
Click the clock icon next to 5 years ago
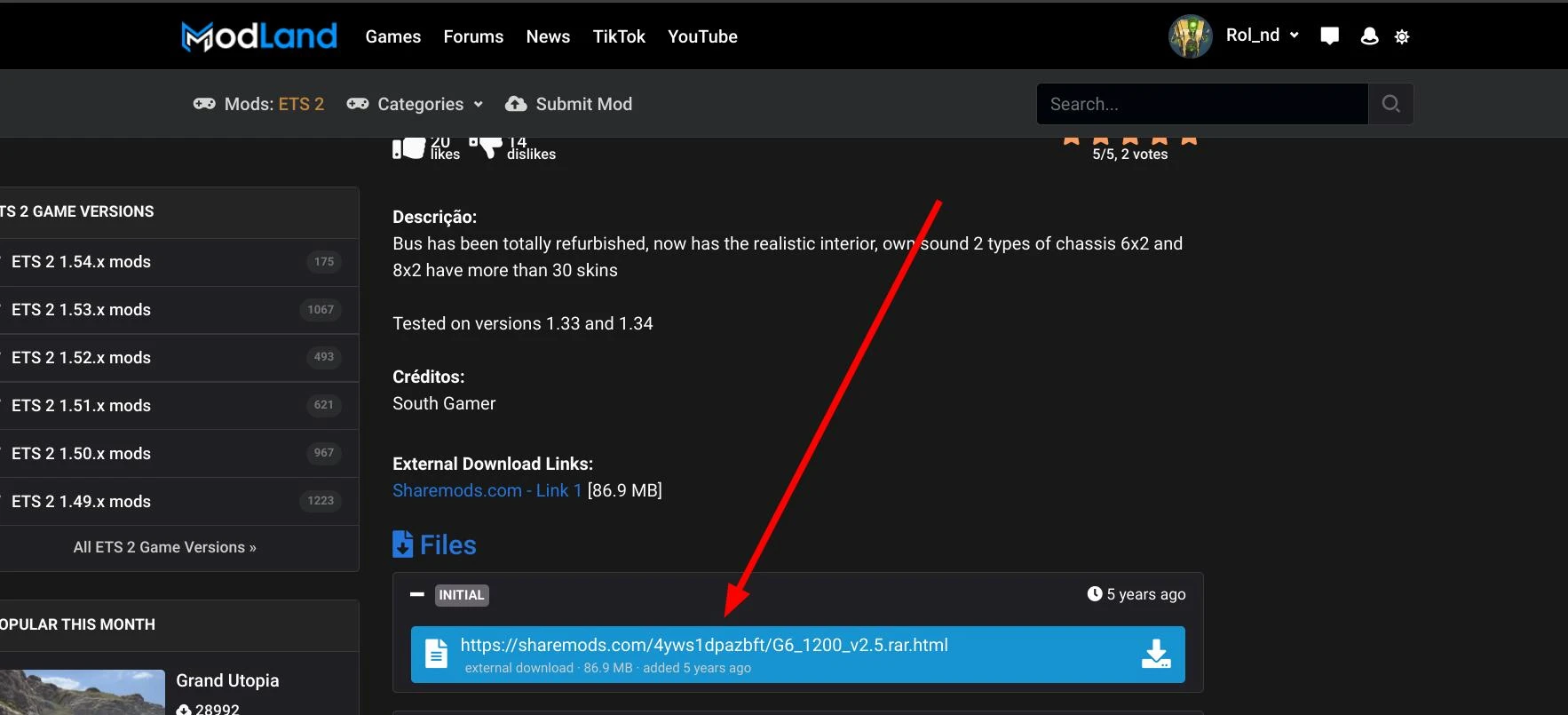tap(1095, 593)
